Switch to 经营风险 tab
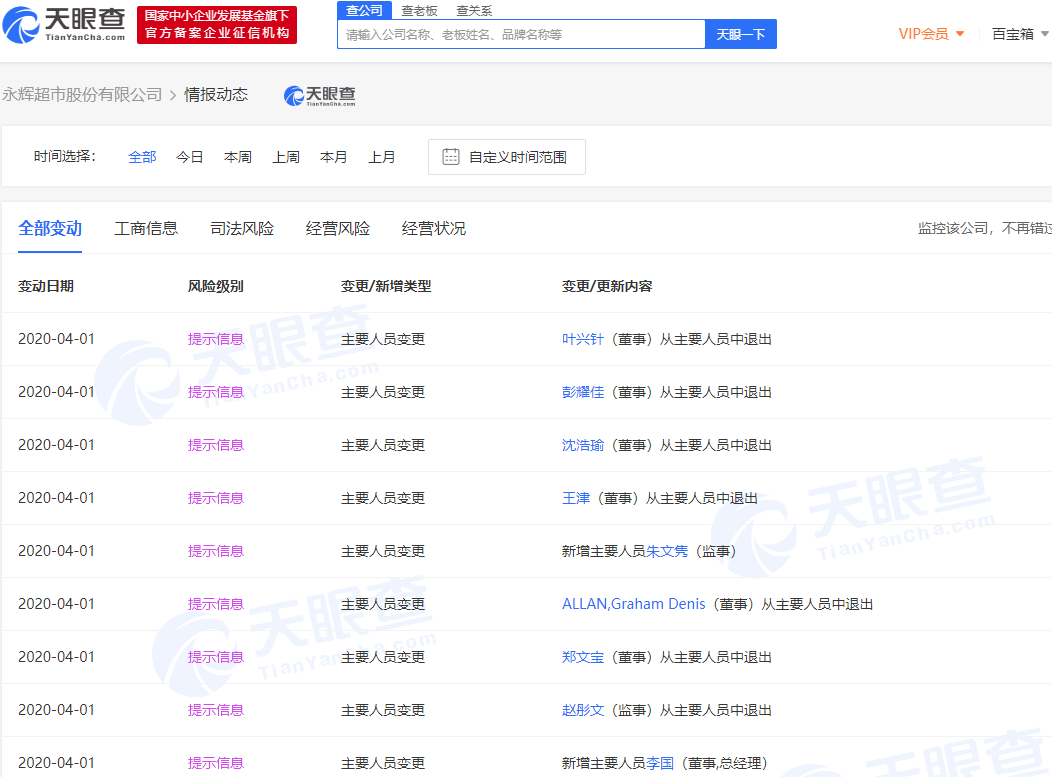The width and height of the screenshot is (1052, 777). pos(337,228)
